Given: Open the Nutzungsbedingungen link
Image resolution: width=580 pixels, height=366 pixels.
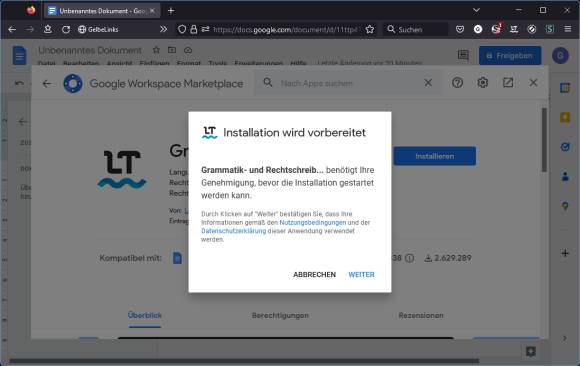Looking at the screenshot, I should click(x=313, y=222).
